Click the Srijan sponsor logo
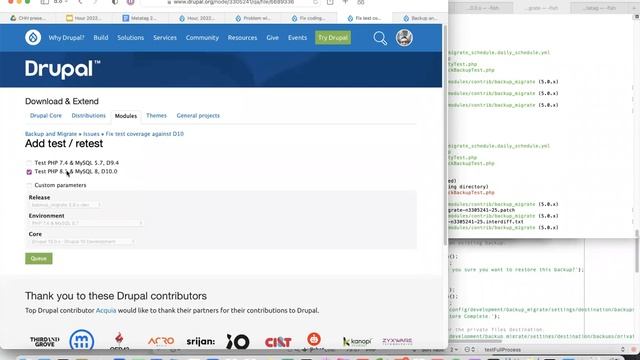 pyautogui.click(x=200, y=341)
